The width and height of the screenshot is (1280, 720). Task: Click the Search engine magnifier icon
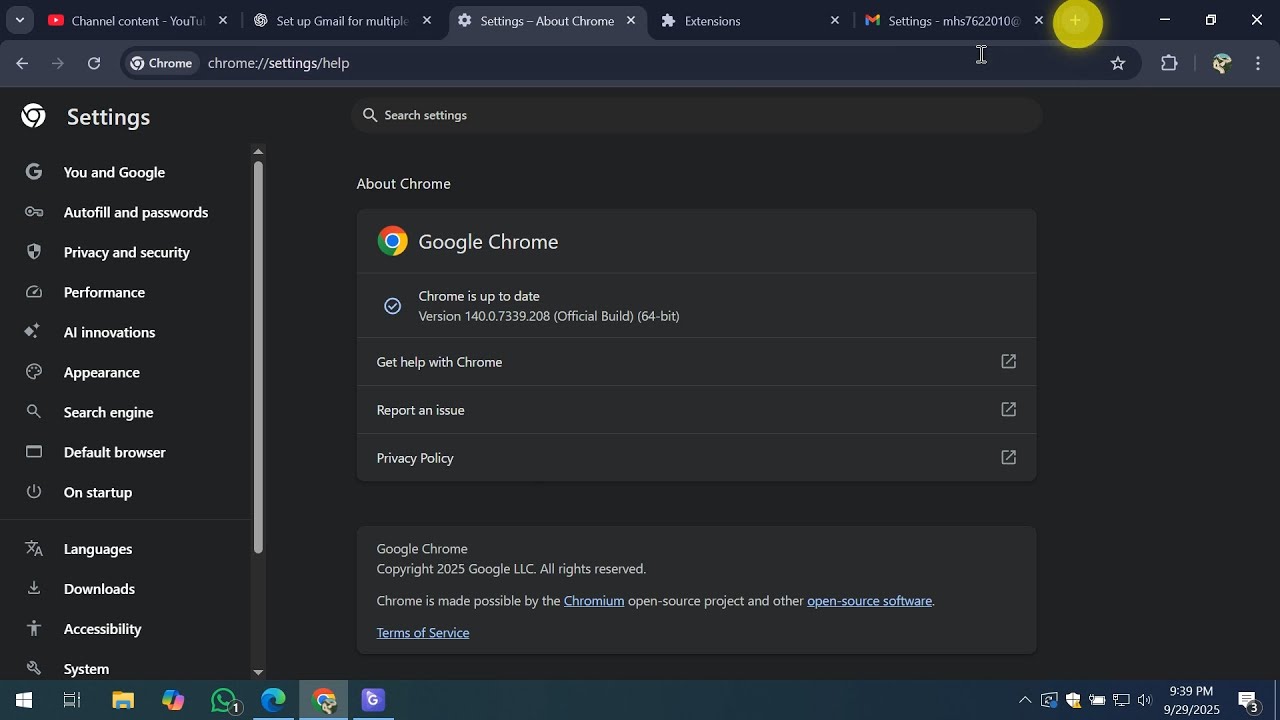click(34, 412)
